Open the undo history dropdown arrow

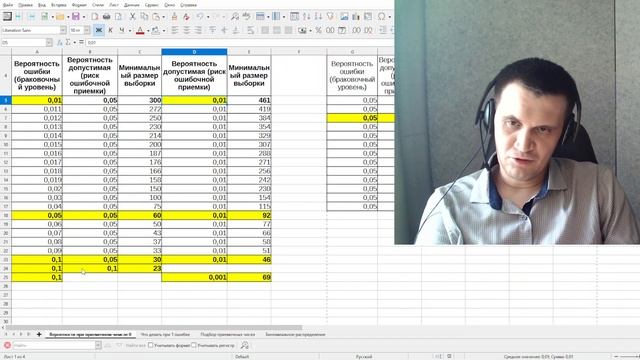[x=207, y=17]
